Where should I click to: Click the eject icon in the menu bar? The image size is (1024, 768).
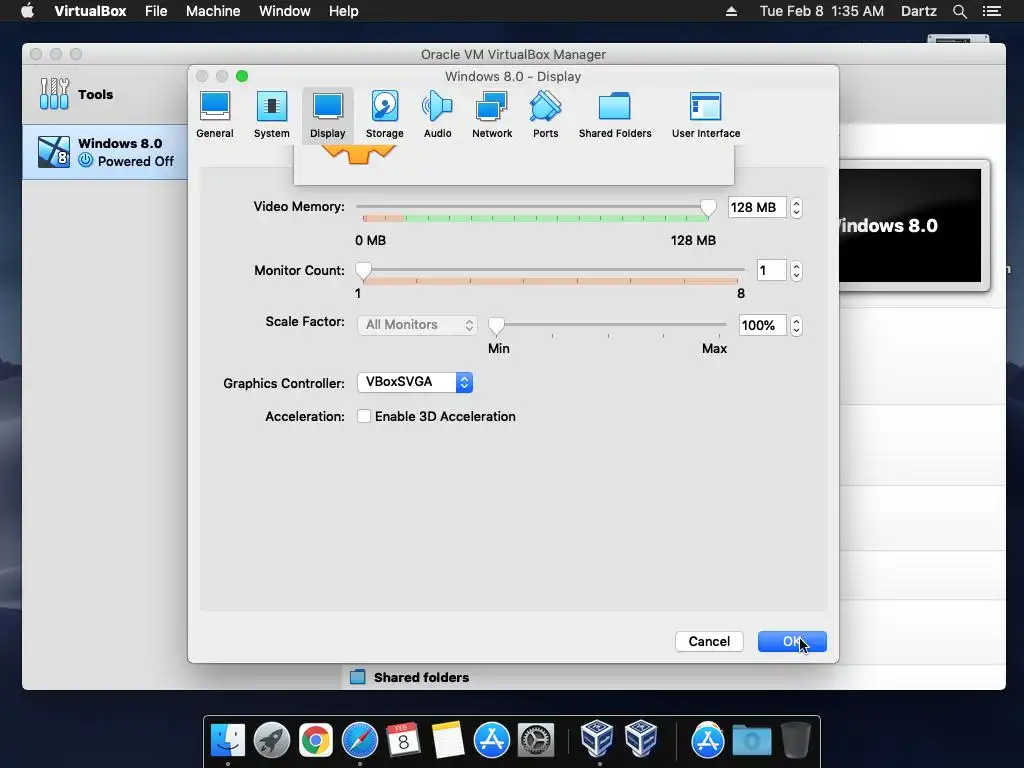point(731,11)
